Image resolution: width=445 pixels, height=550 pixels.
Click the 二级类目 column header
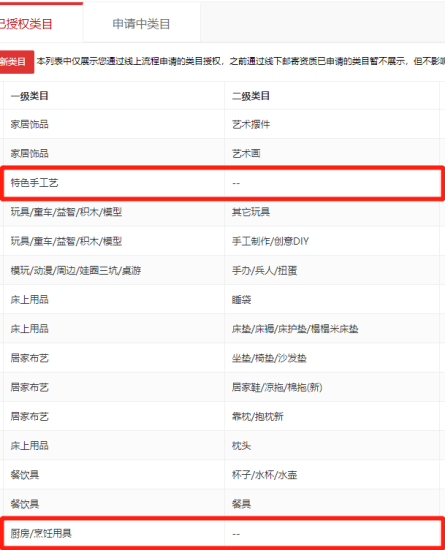pyautogui.click(x=251, y=96)
